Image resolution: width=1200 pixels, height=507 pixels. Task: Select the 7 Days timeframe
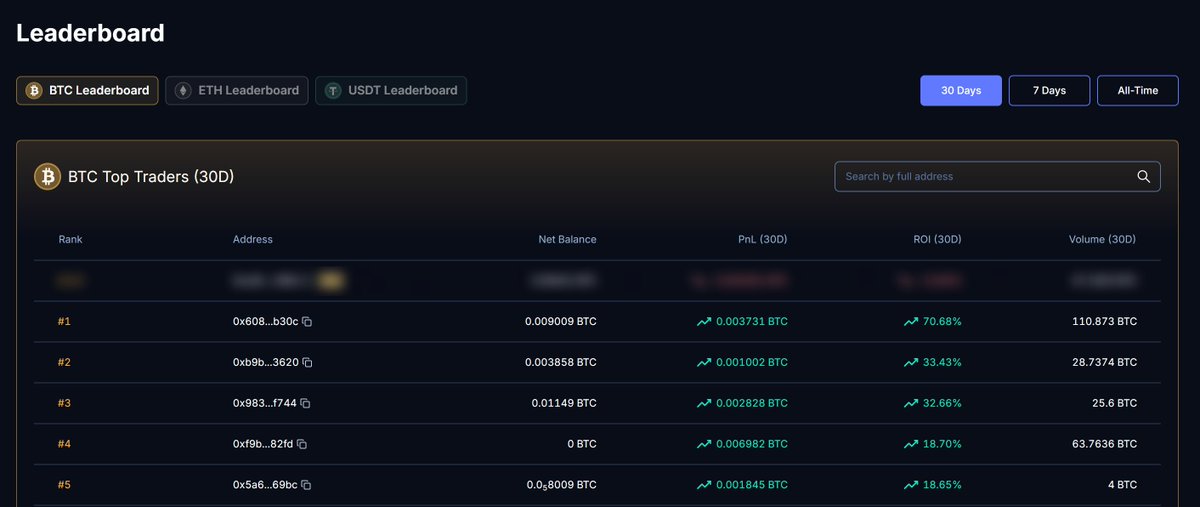tap(1049, 90)
